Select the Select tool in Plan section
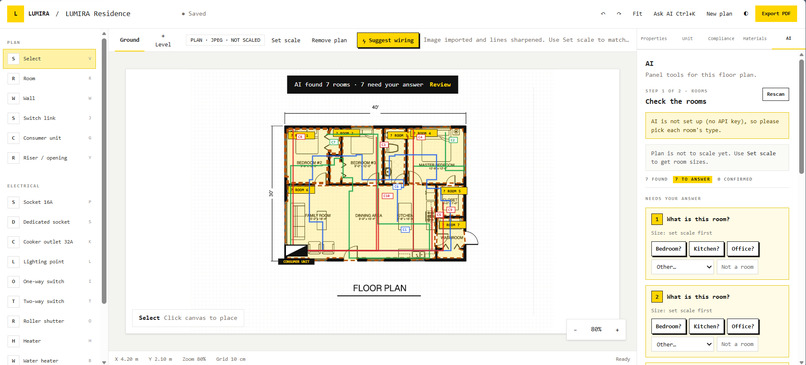The width and height of the screenshot is (806, 365). point(49,59)
